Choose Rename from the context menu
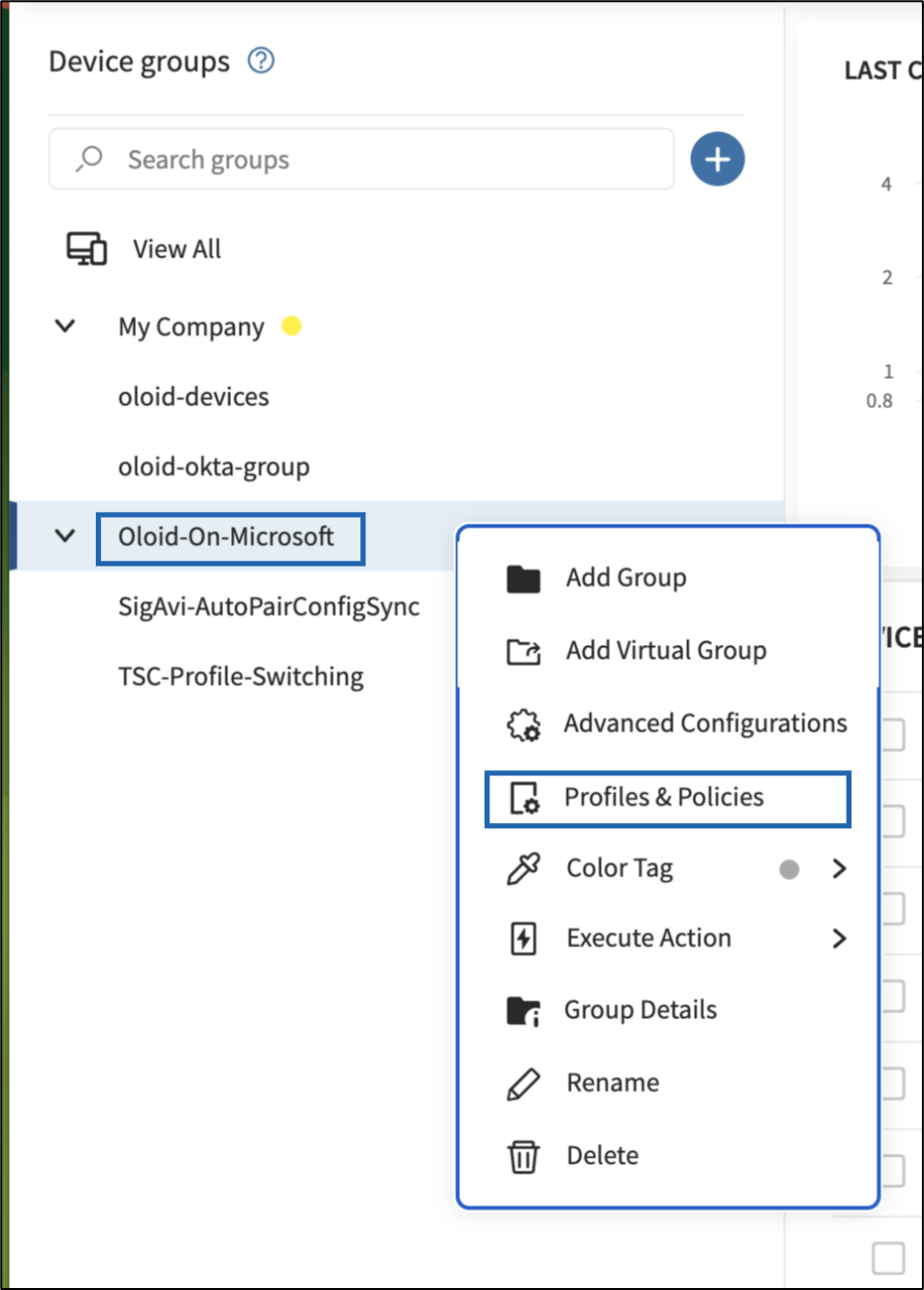 613,1083
